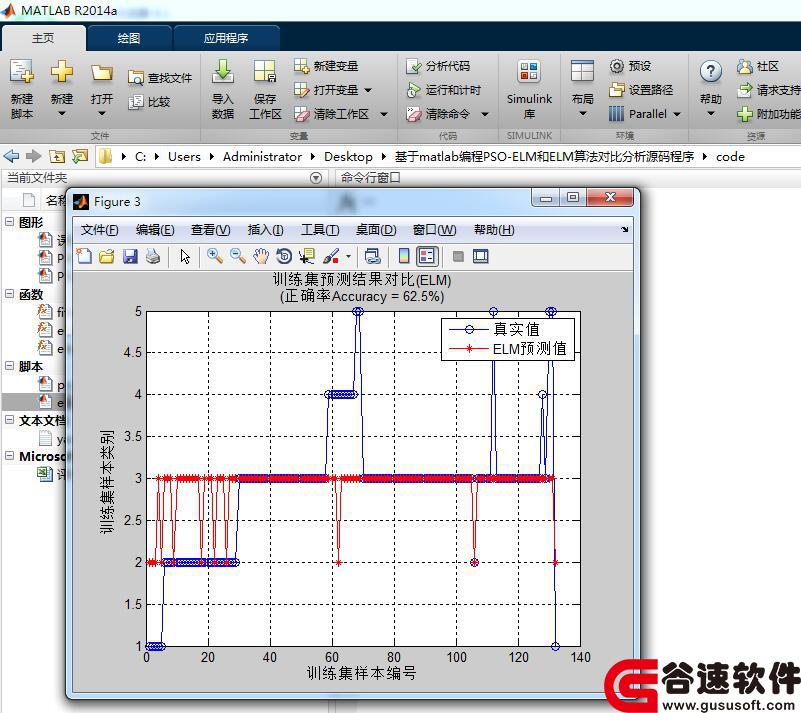
Task: Click code in the folder path
Action: 730,157
